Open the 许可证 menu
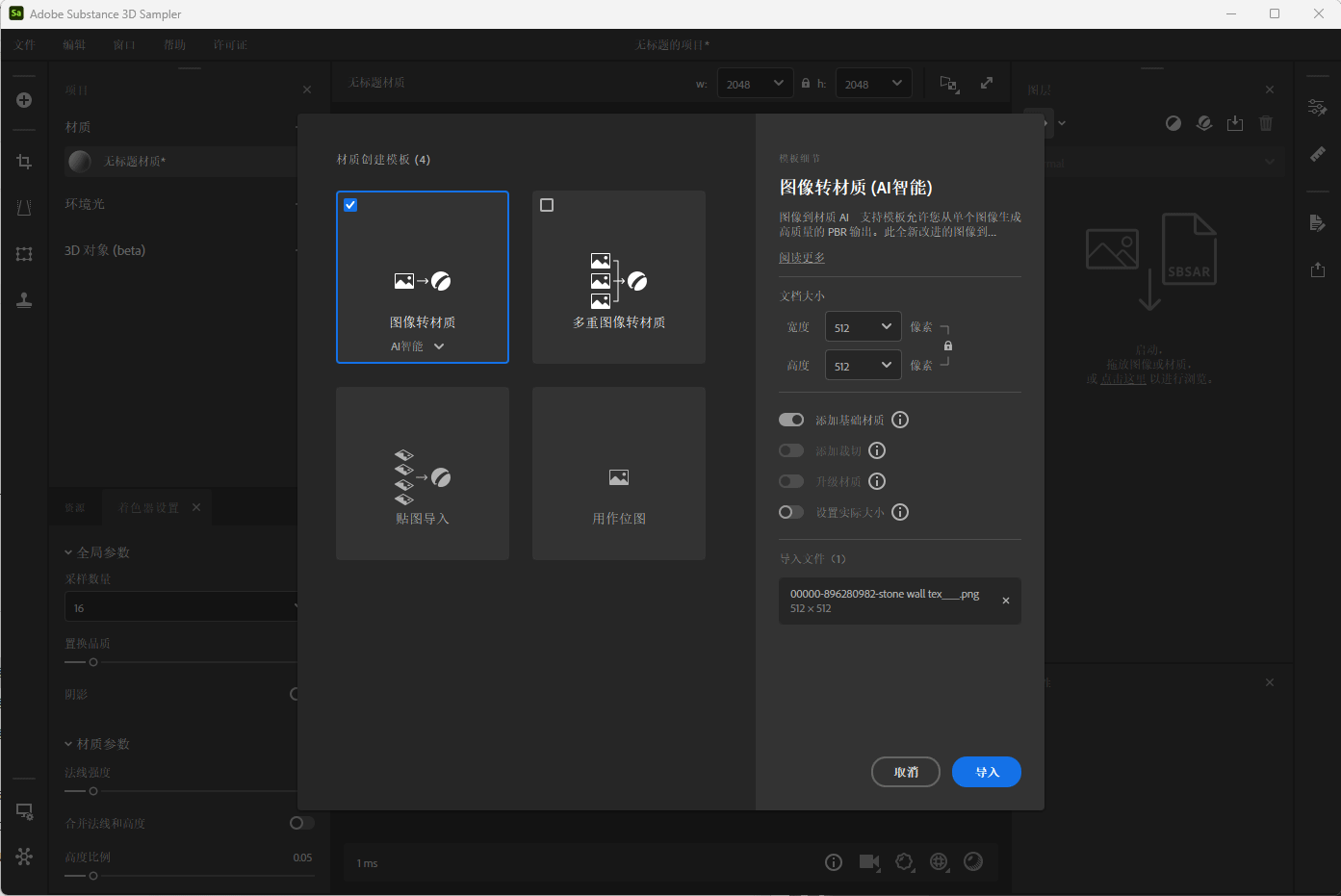The image size is (1341, 896). (x=230, y=45)
